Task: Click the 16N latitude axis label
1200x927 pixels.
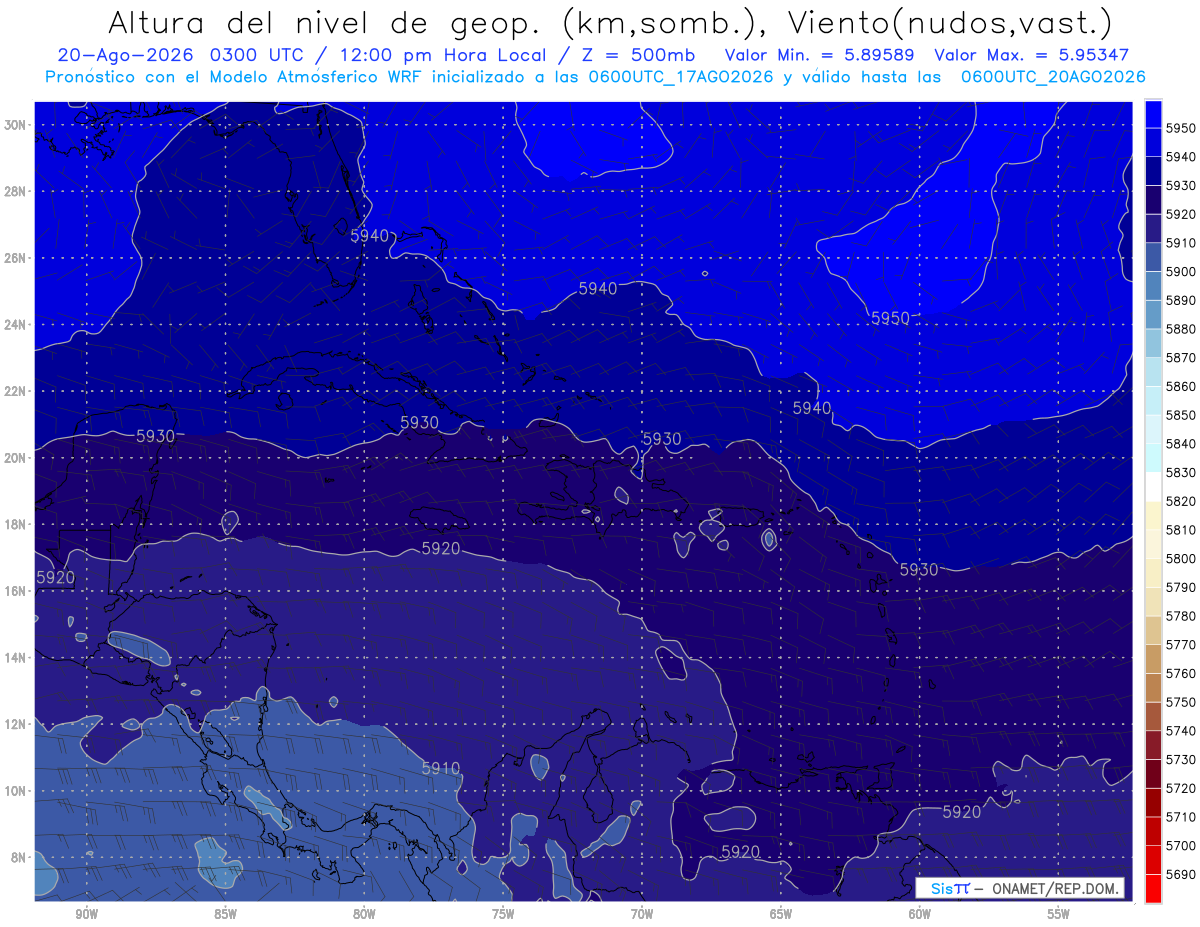Action: click(x=17, y=591)
